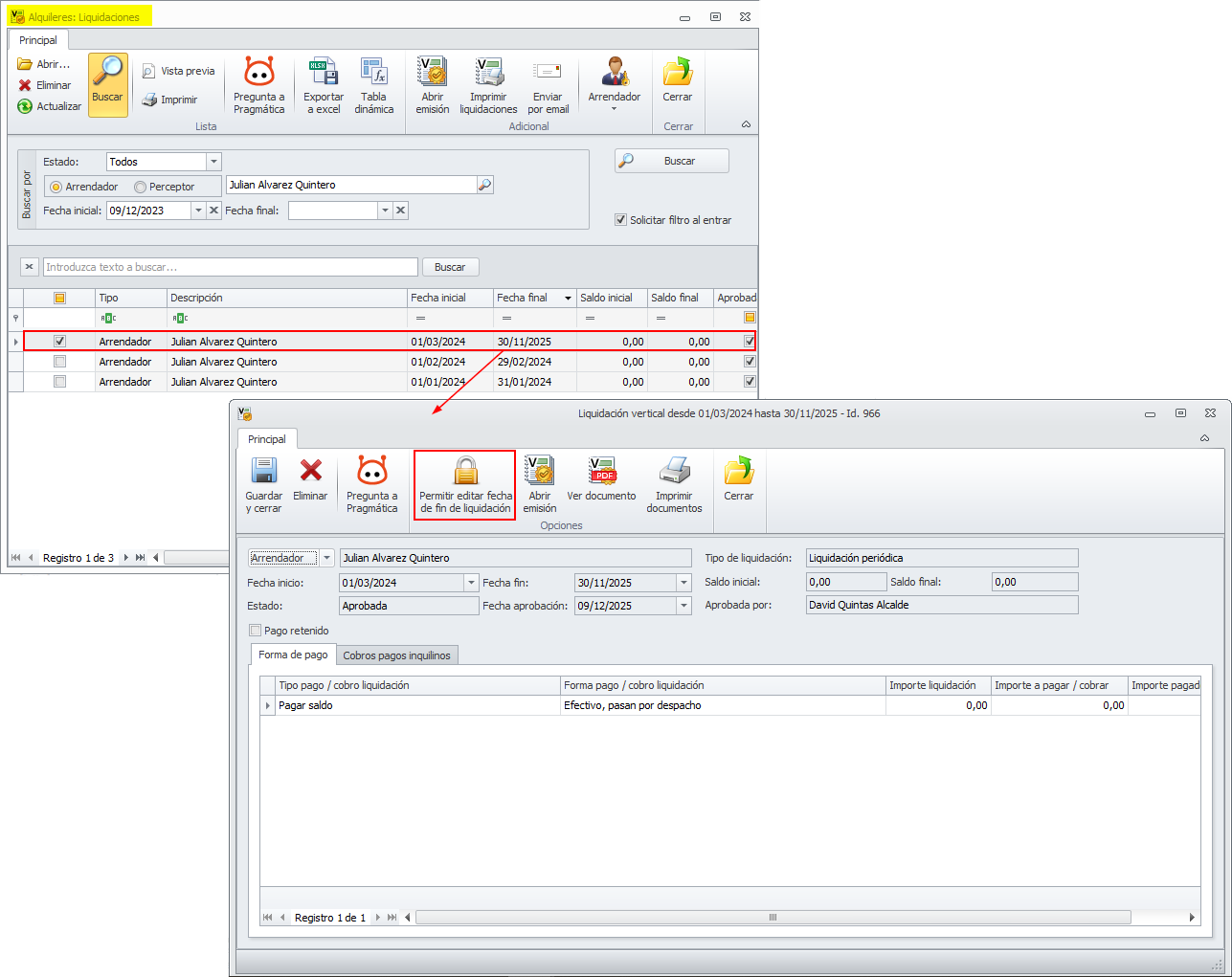Go to last record in Liquidaciones navigator
The height and width of the screenshot is (977, 1232).
[141, 558]
